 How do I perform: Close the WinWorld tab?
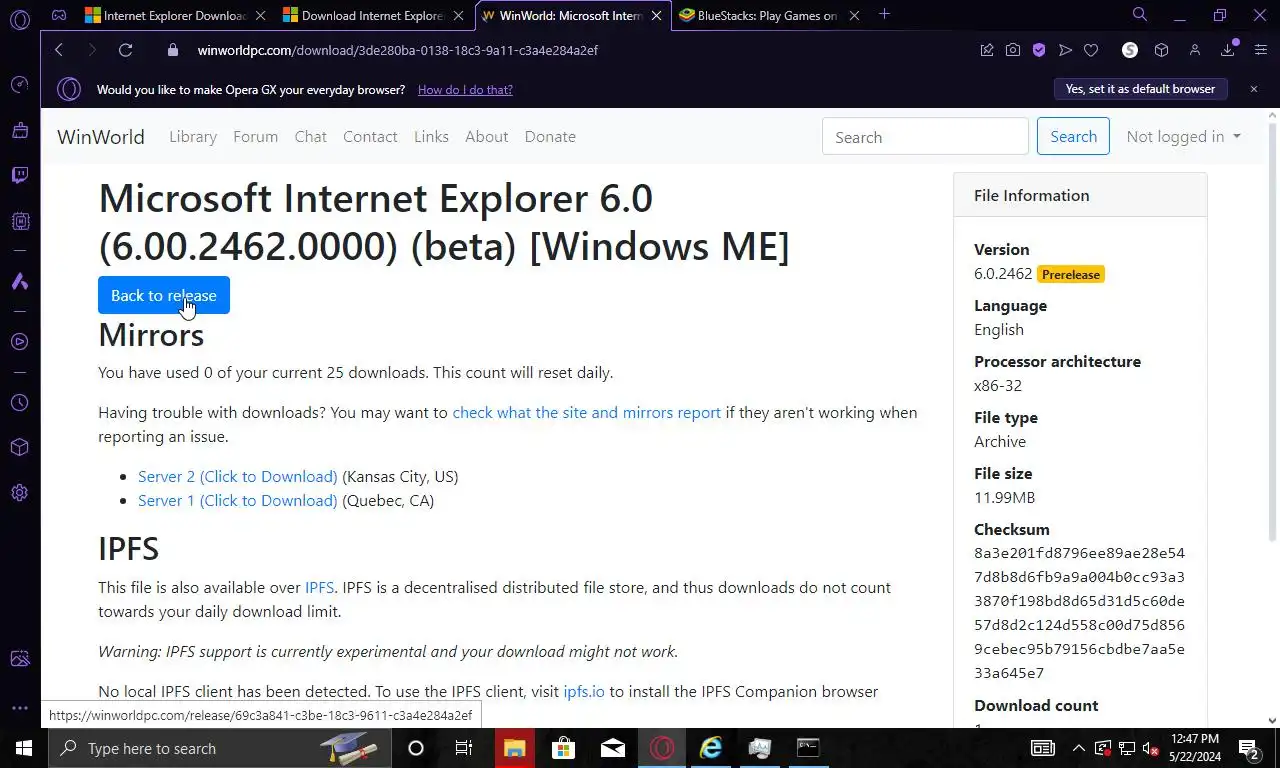[656, 15]
